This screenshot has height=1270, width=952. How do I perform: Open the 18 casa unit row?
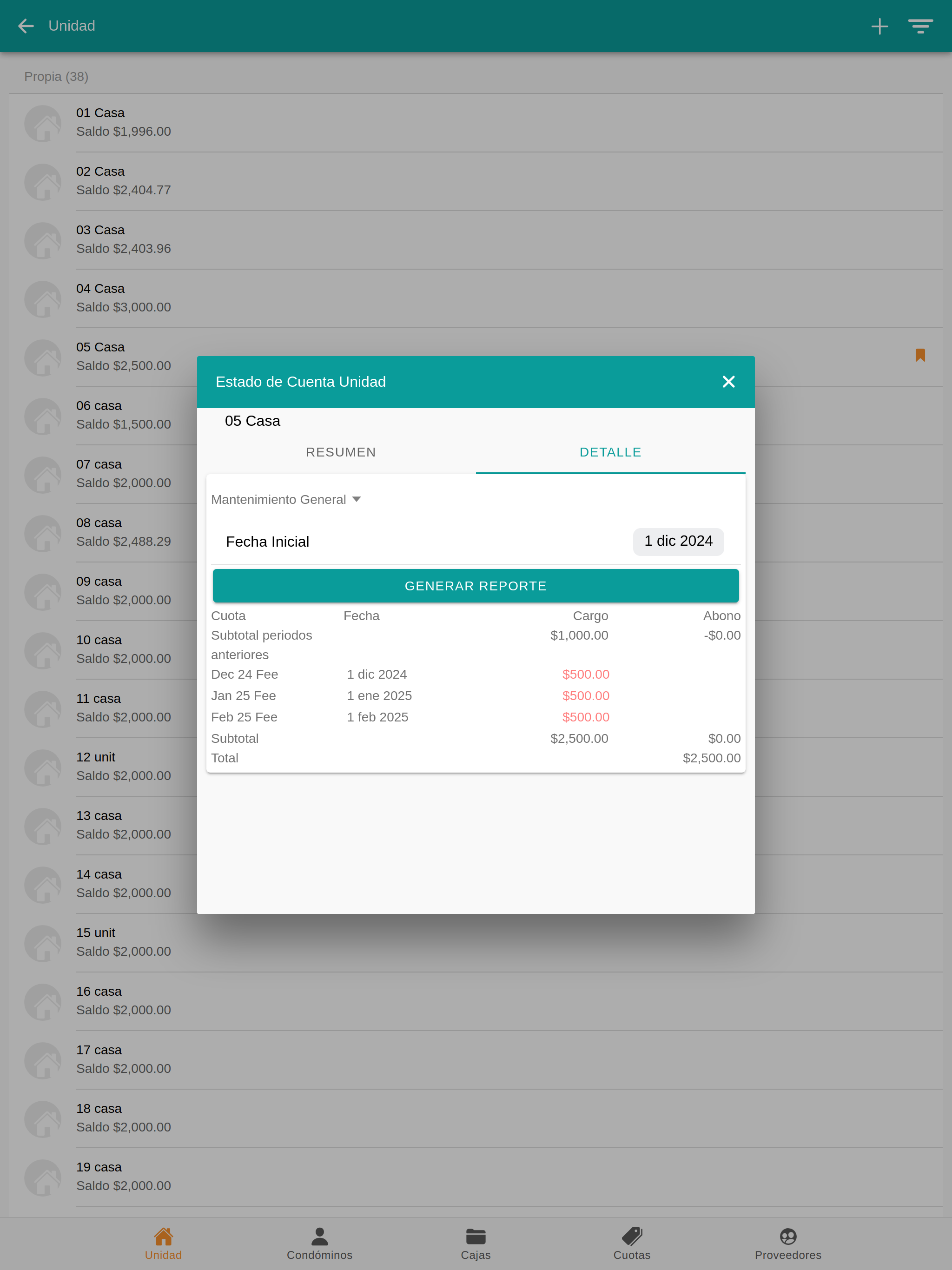[476, 1118]
